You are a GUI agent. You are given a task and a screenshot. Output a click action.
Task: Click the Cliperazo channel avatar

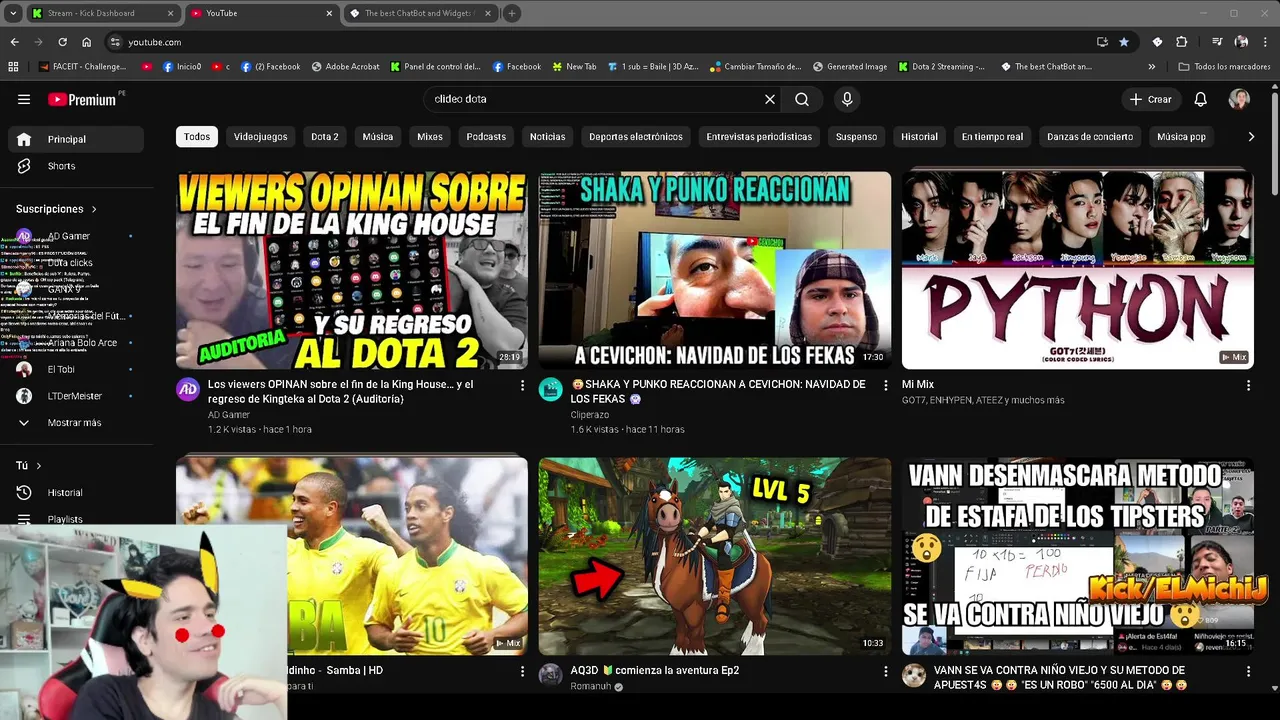551,389
